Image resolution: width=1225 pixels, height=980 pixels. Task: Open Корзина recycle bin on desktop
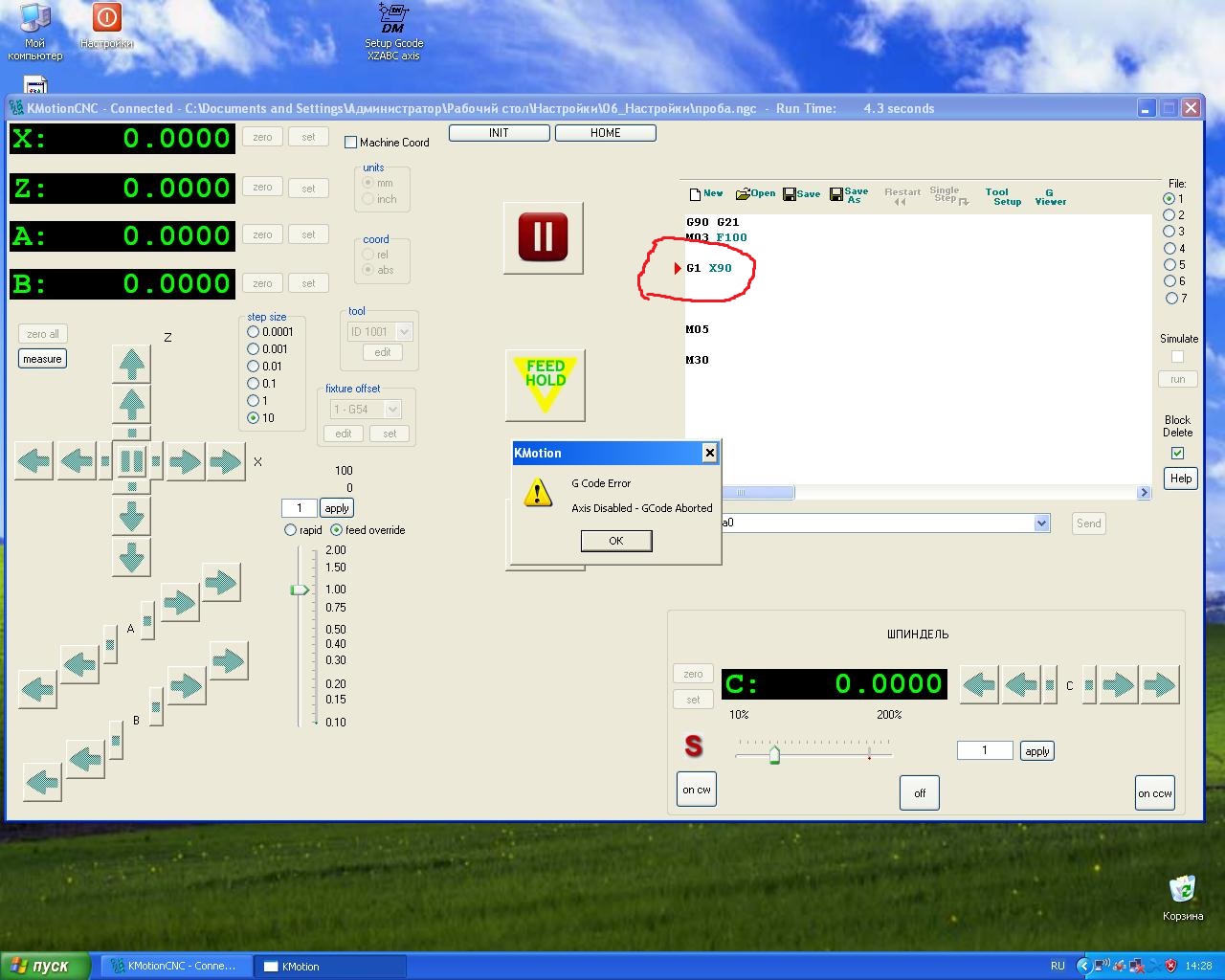point(1183,898)
